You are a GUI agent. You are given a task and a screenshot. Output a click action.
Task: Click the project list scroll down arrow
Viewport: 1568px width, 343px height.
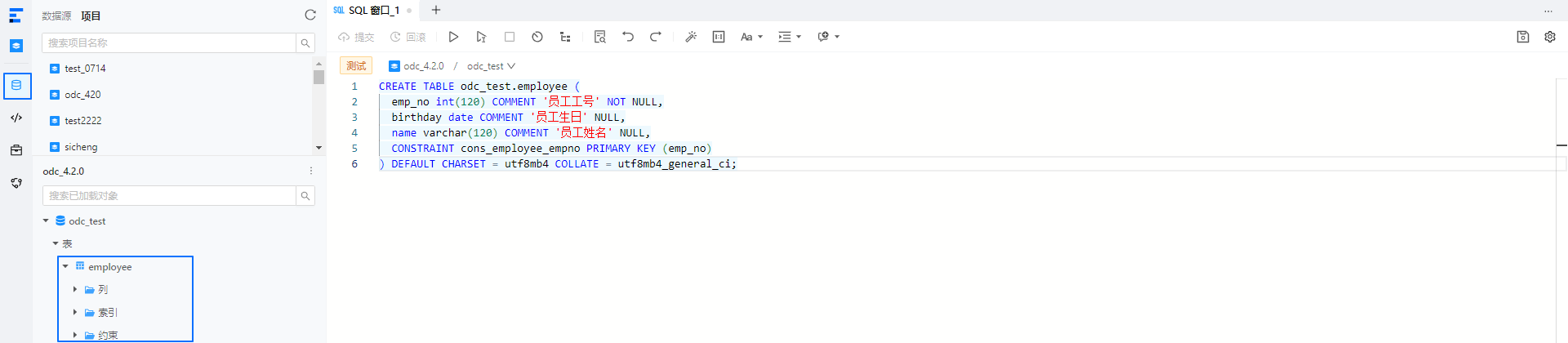(318, 148)
